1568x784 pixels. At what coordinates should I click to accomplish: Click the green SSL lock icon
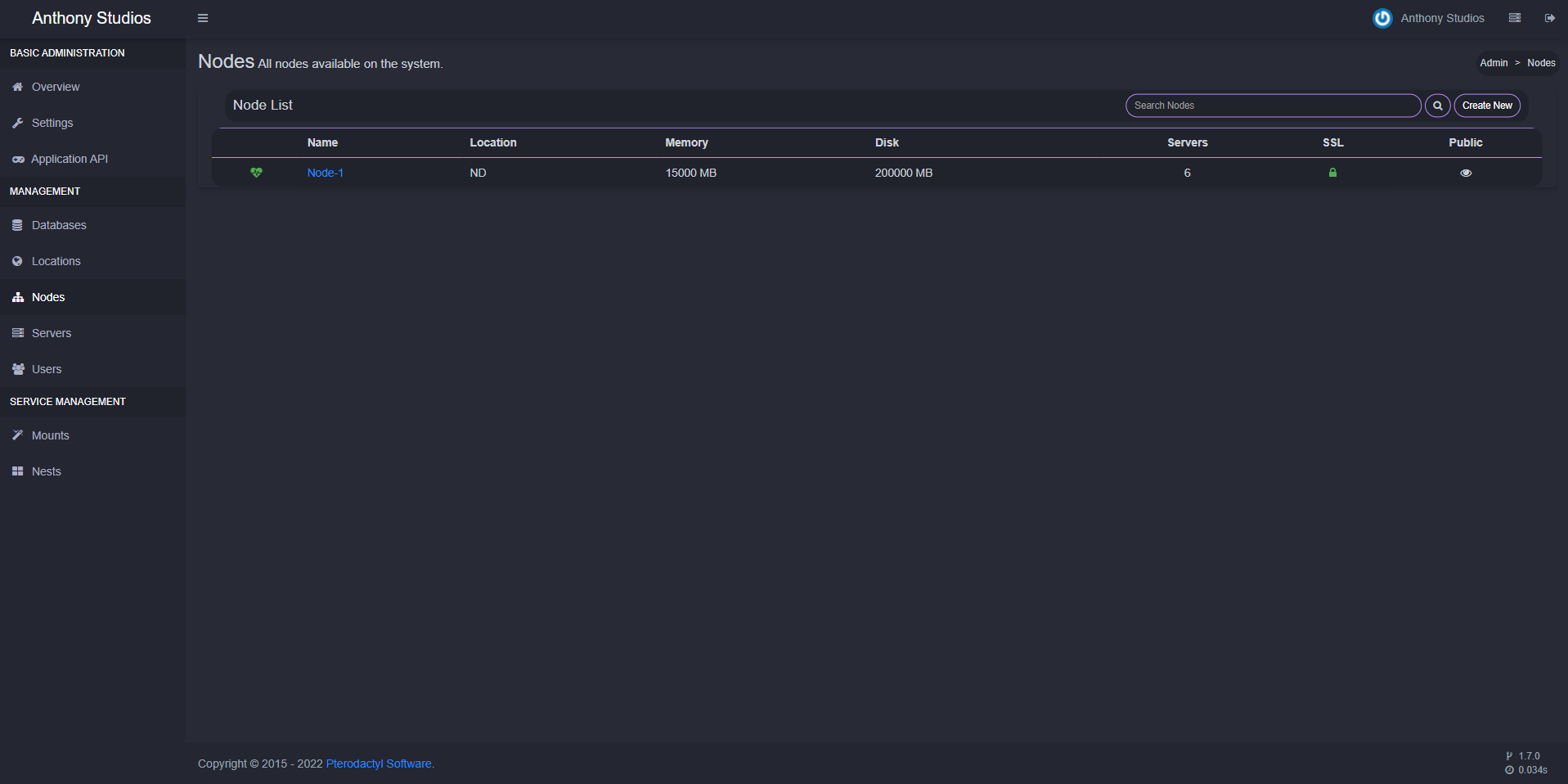click(x=1332, y=173)
